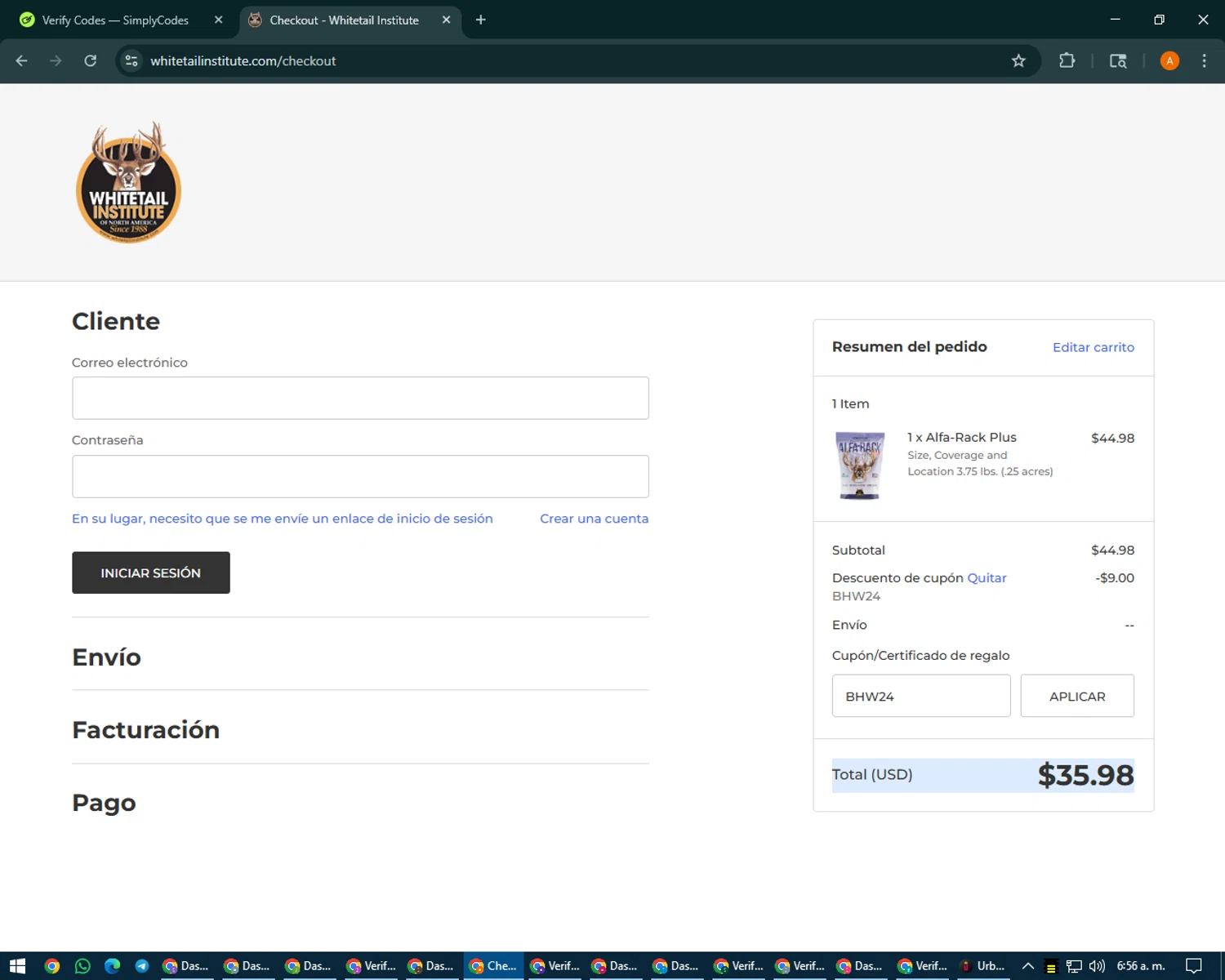This screenshot has width=1225, height=980.
Task: Request a sign-in link to be emailed
Action: (x=282, y=519)
